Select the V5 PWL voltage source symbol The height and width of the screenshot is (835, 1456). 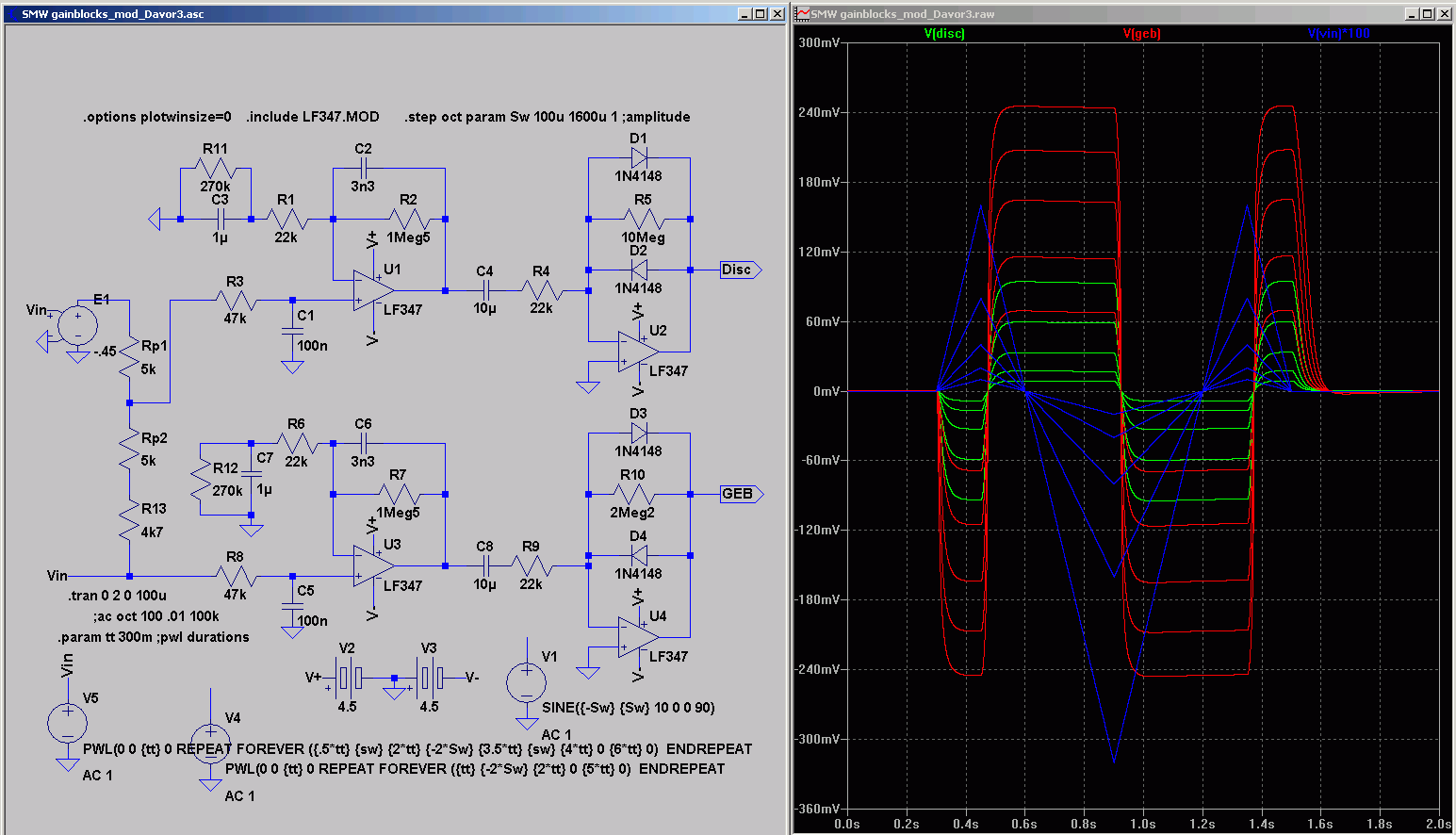point(67,724)
